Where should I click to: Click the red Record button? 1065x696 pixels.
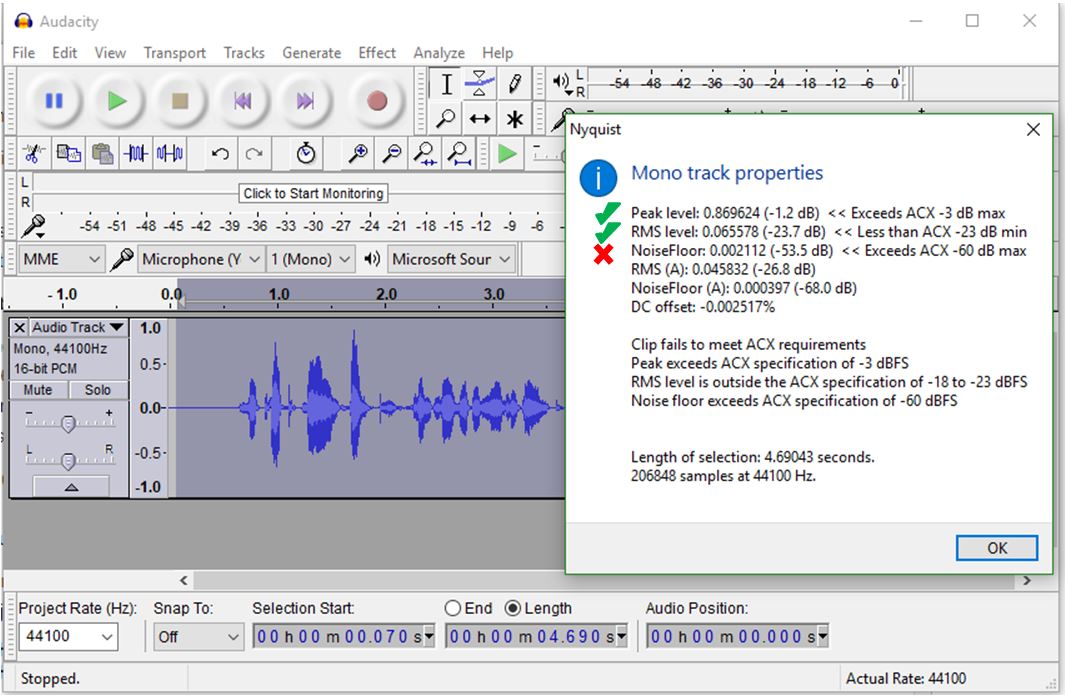pyautogui.click(x=376, y=100)
